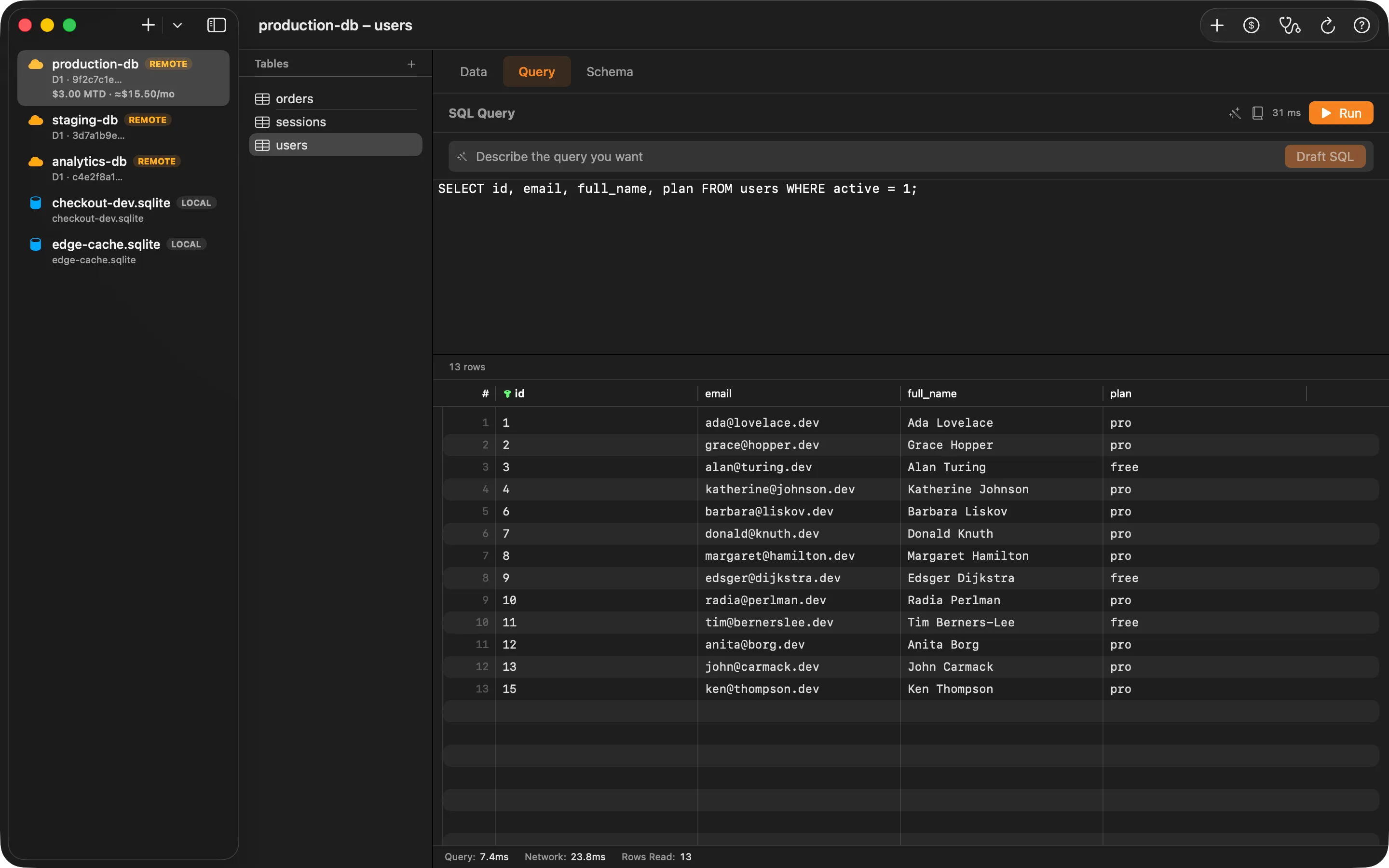Click the staging-db cloud icon

pyautogui.click(x=36, y=120)
